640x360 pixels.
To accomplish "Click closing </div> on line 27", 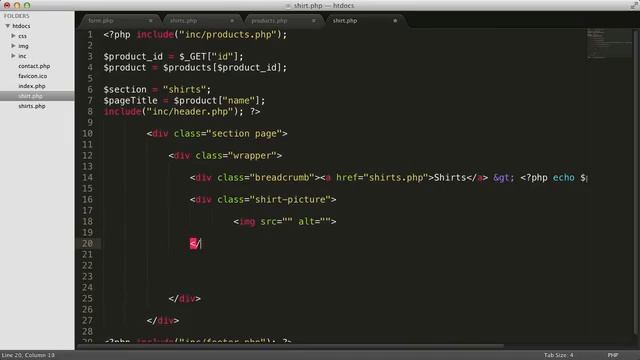I will click(x=163, y=321).
